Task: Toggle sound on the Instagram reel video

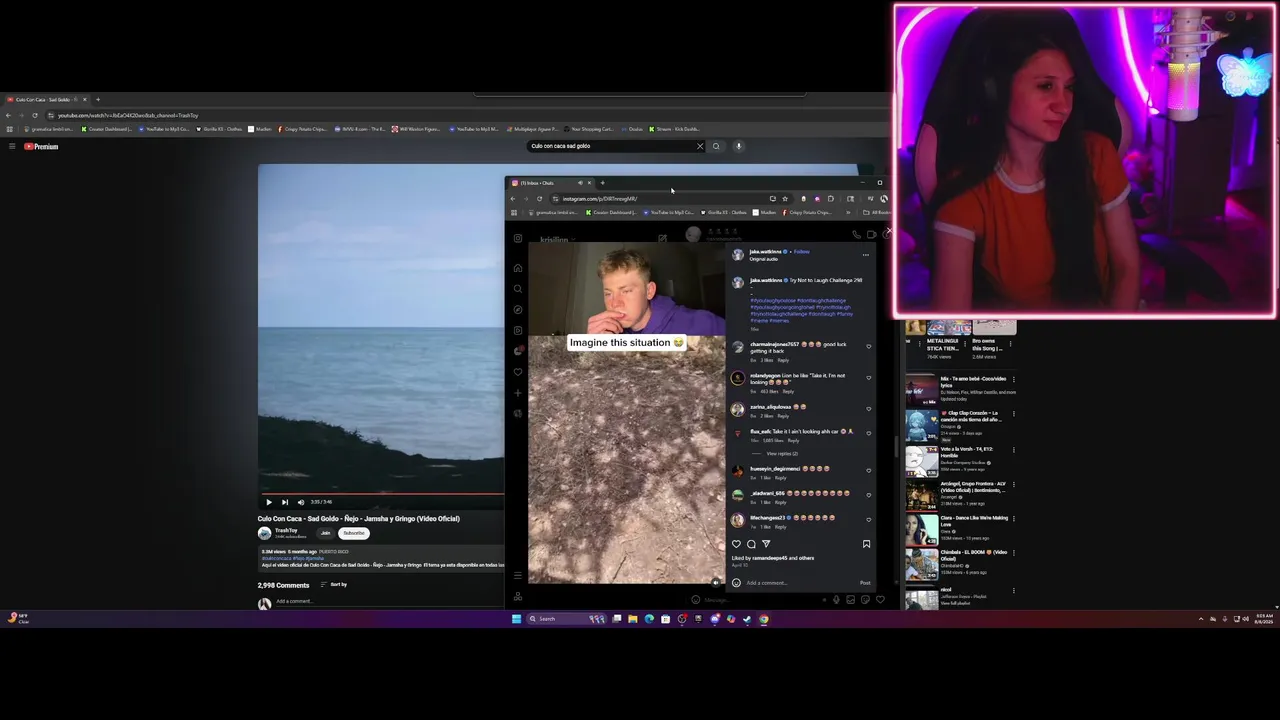Action: [x=715, y=582]
